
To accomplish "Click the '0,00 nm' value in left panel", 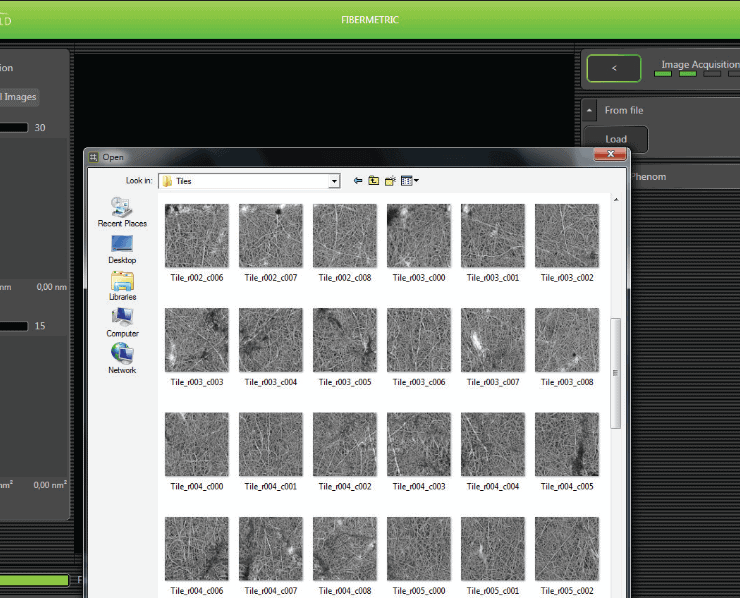I will 52,287.
